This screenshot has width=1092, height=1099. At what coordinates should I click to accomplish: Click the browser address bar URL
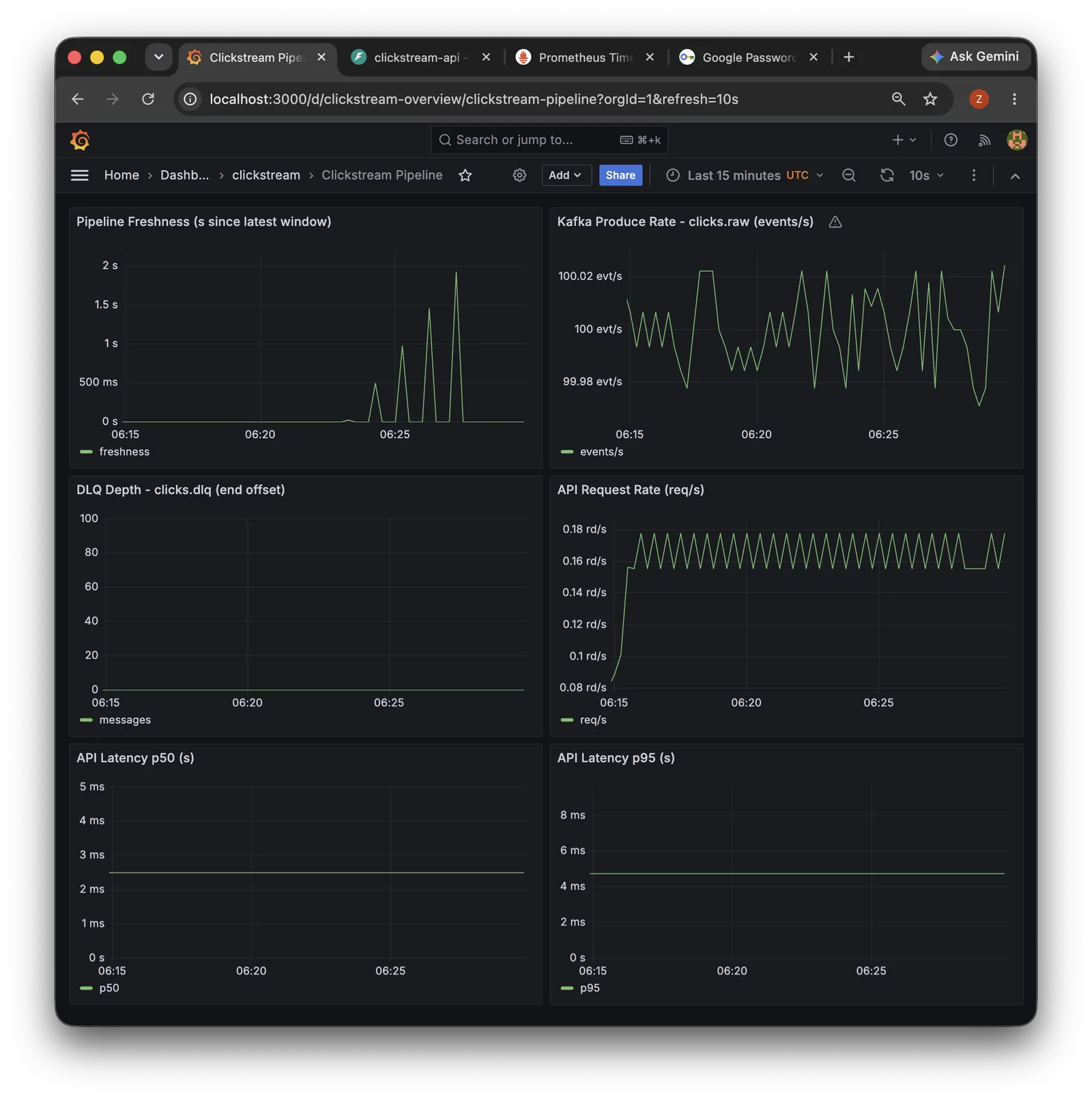[474, 99]
